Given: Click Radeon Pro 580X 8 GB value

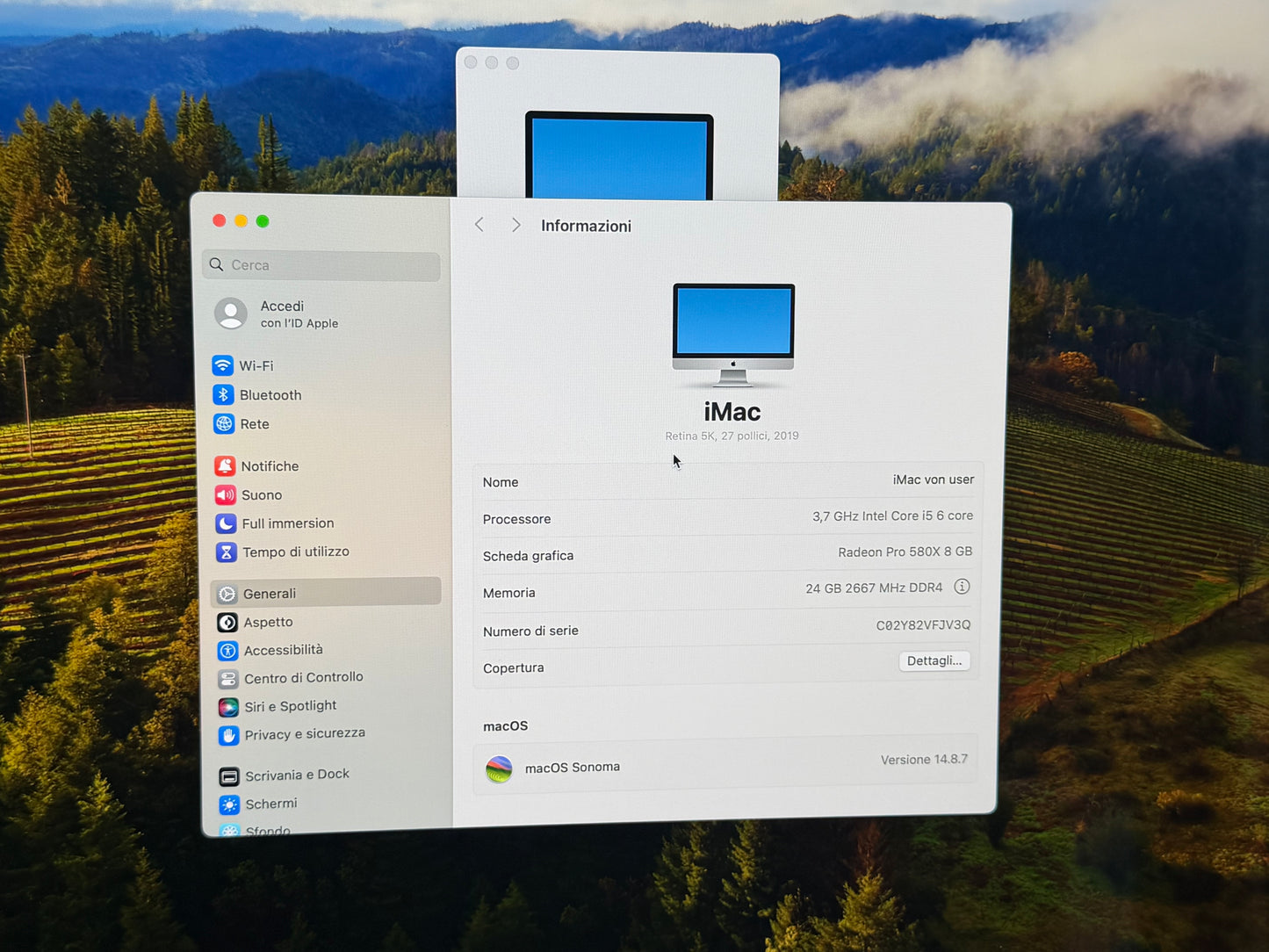Looking at the screenshot, I should tap(905, 552).
